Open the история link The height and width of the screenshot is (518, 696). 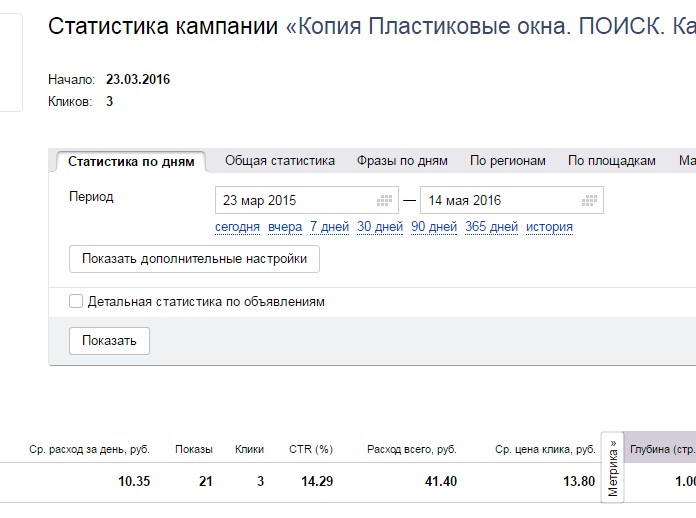(x=549, y=227)
